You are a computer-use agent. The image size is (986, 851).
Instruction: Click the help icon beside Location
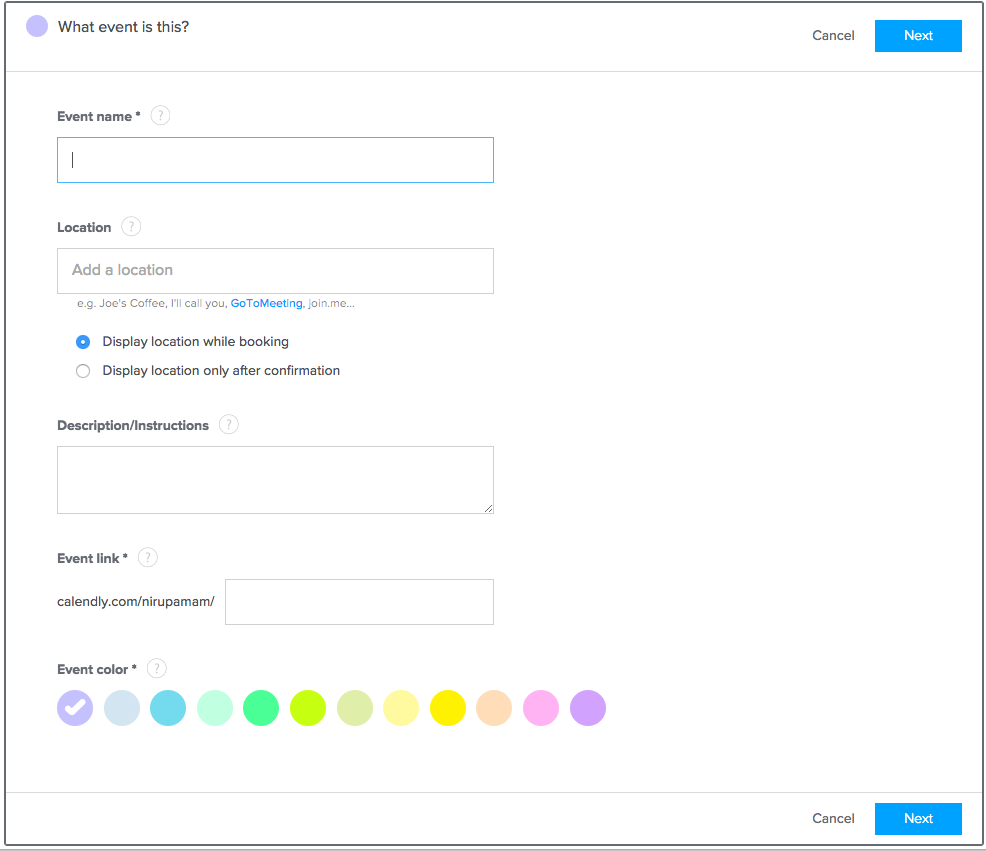click(131, 226)
